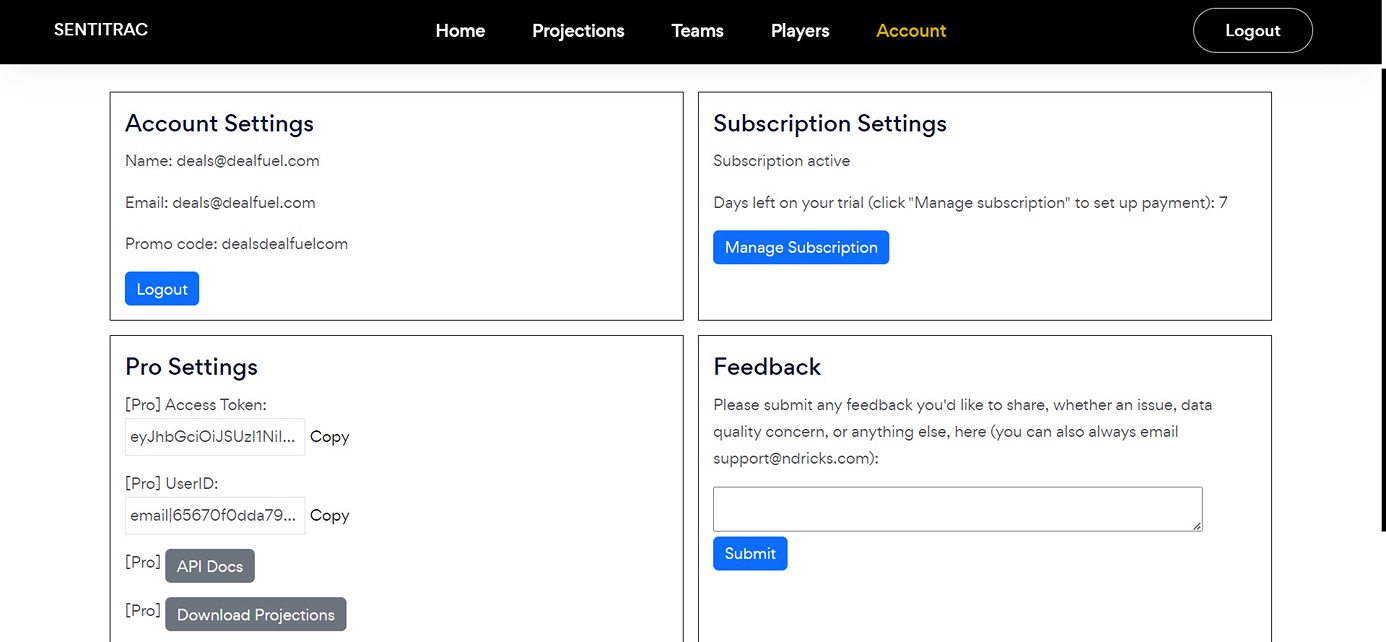This screenshot has height=642, width=1386.
Task: Open Manage Subscription
Action: 800,247
